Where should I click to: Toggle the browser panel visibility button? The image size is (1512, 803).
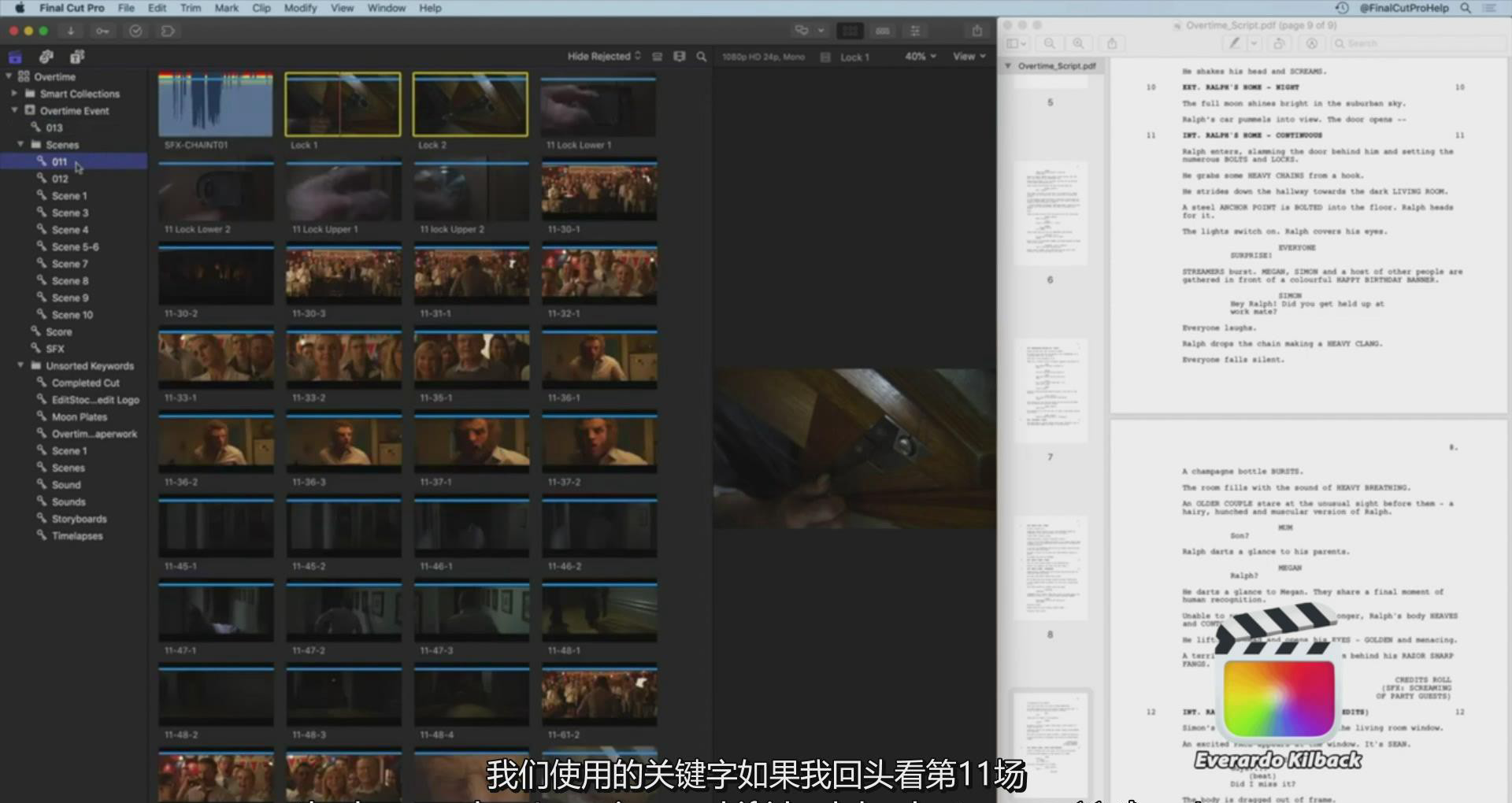(x=850, y=31)
